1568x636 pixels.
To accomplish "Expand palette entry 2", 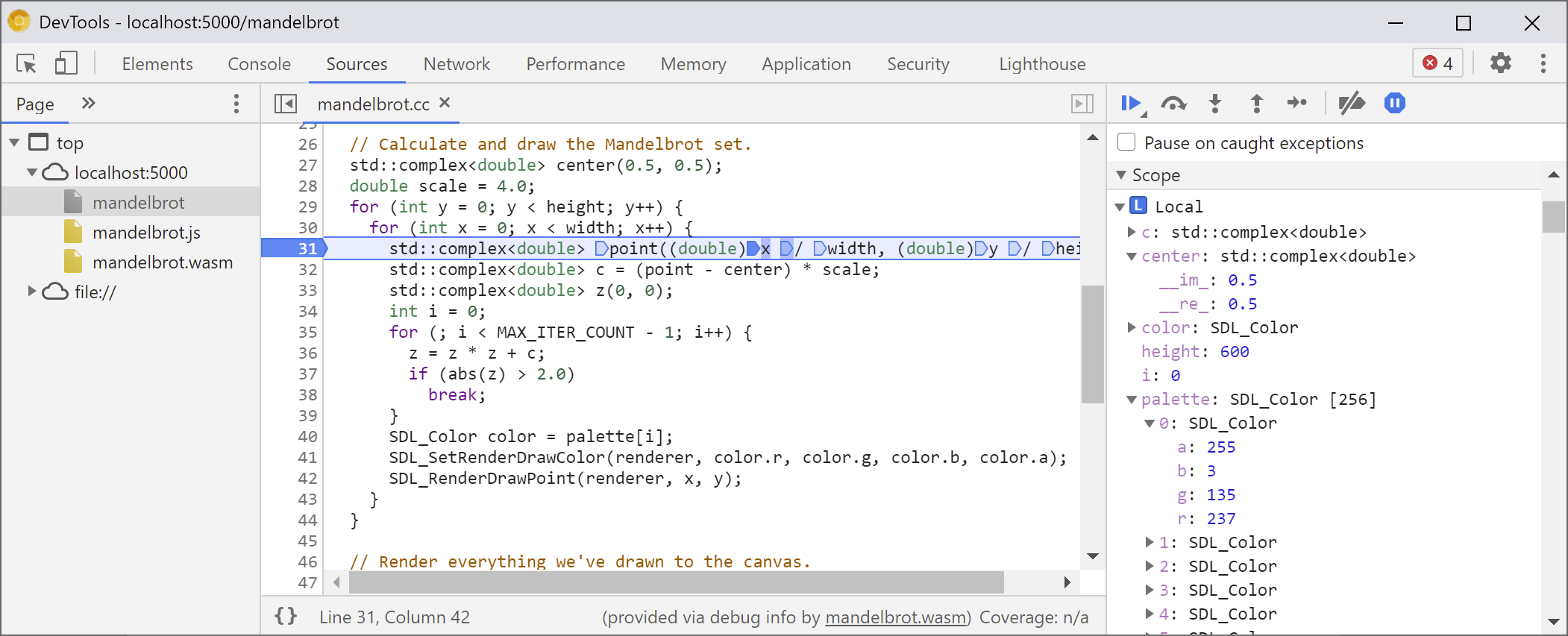I will [1150, 566].
